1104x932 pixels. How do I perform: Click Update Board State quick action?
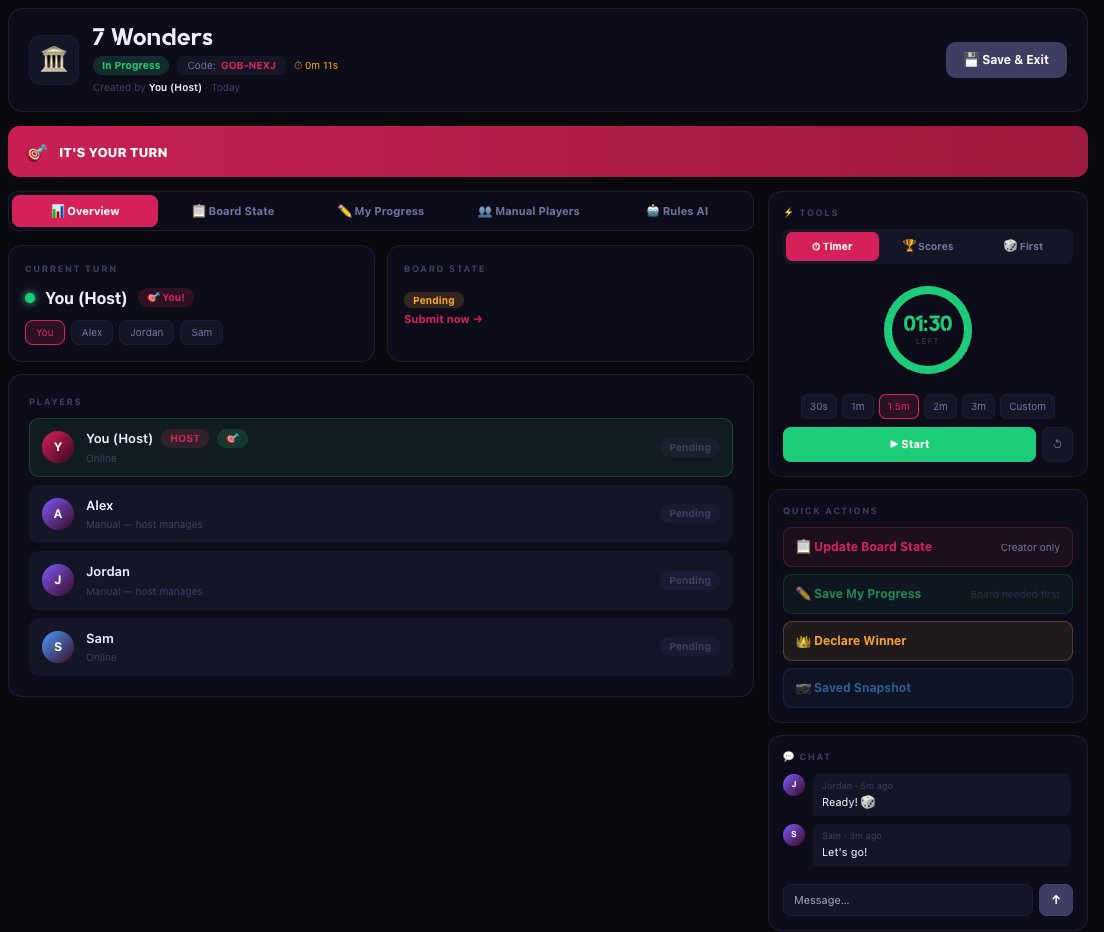tap(927, 547)
